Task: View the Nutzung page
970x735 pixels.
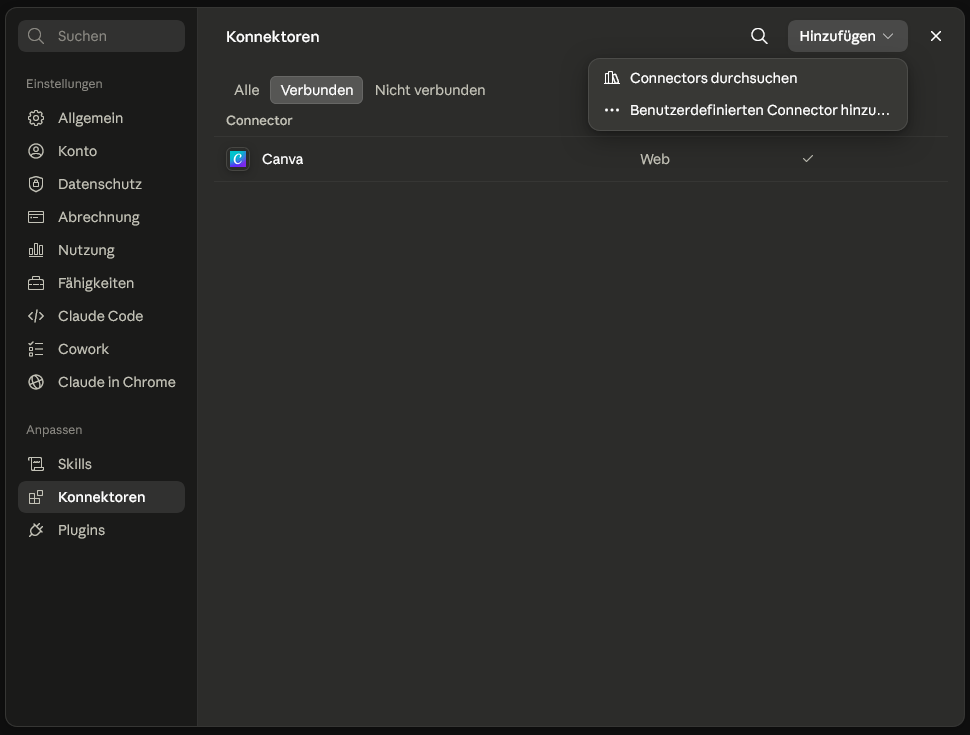Action: click(x=101, y=250)
